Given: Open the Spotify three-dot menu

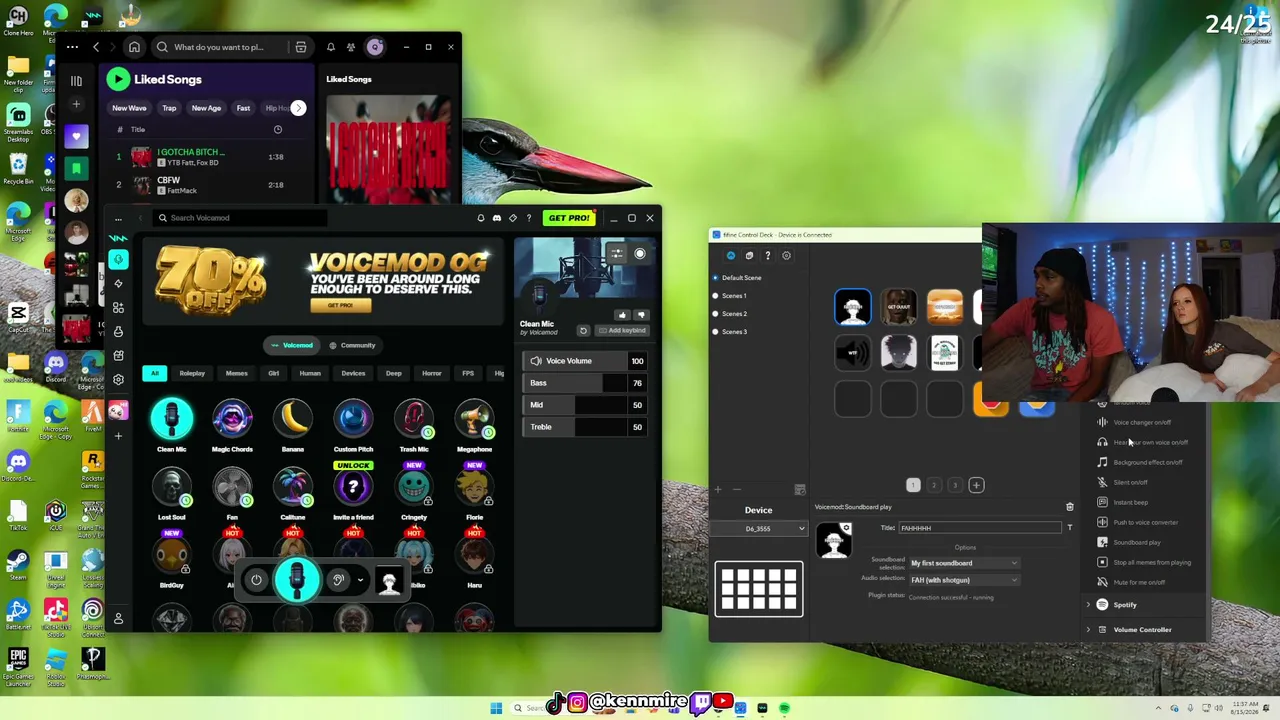Looking at the screenshot, I should click(x=72, y=47).
